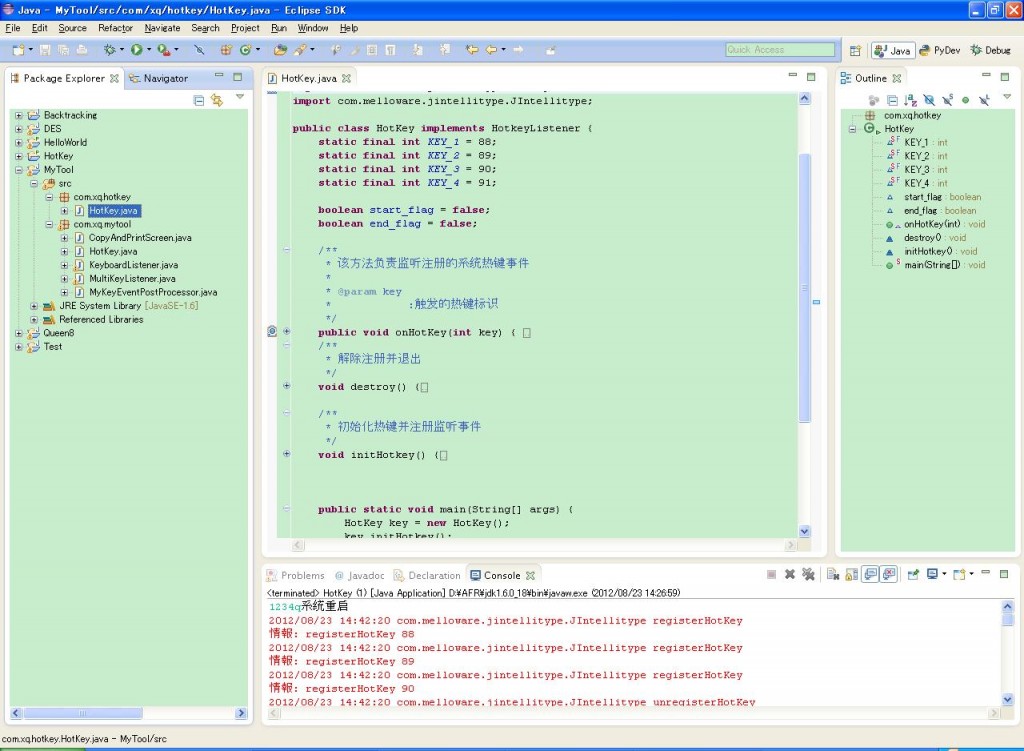Click the Quick Access search field
The width and height of the screenshot is (1024, 751).
780,50
